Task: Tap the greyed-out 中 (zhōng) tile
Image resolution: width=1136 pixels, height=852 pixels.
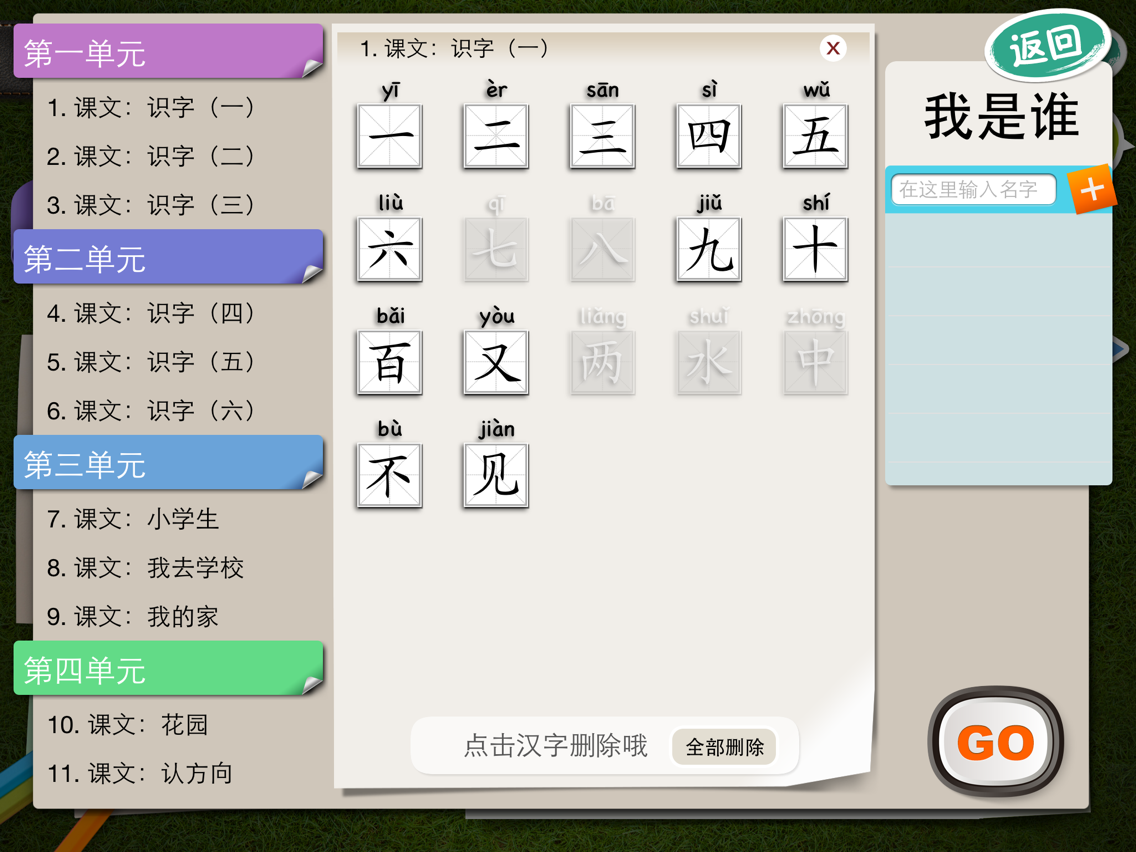Action: pyautogui.click(x=815, y=362)
